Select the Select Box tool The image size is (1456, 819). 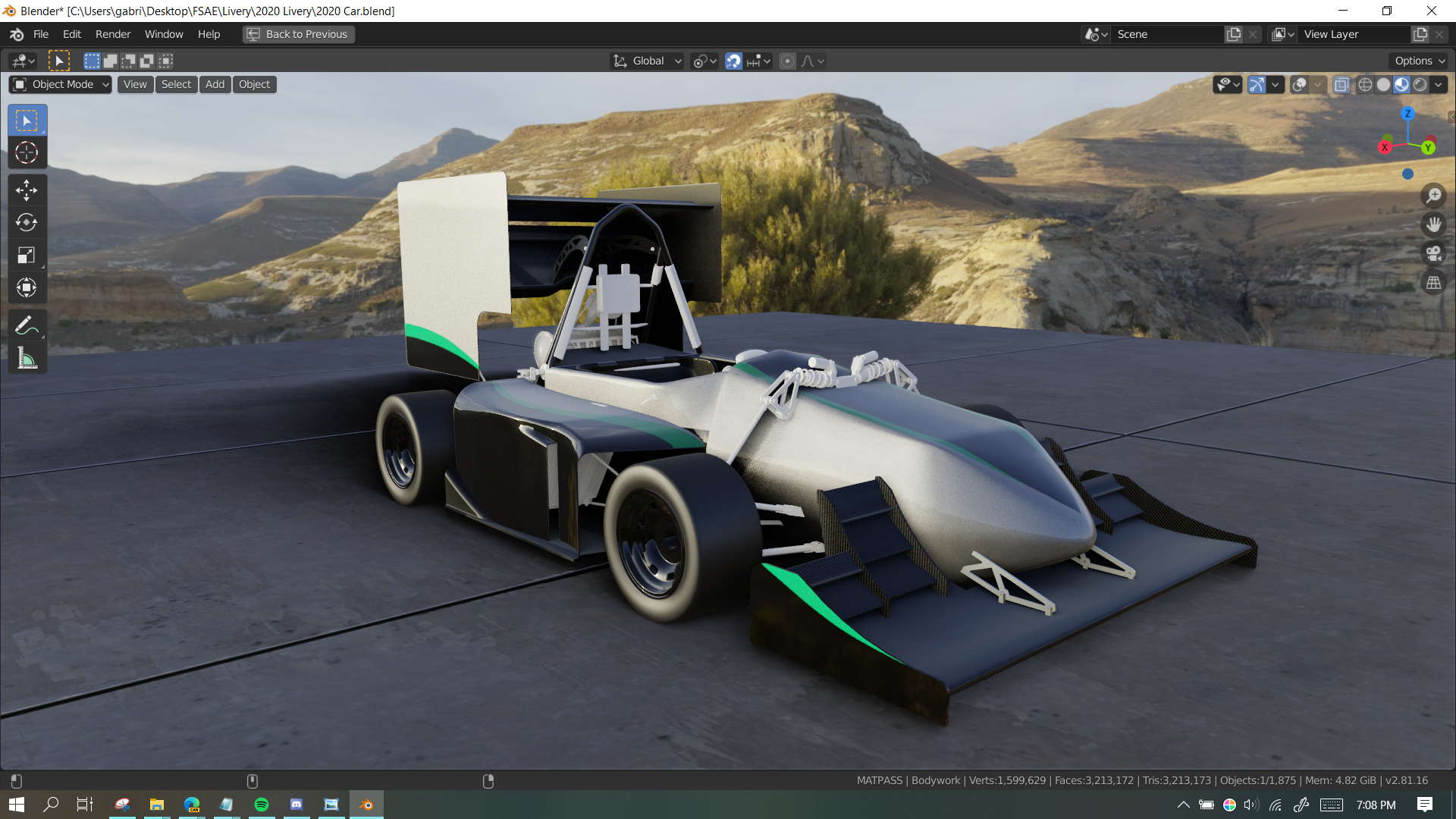(27, 121)
